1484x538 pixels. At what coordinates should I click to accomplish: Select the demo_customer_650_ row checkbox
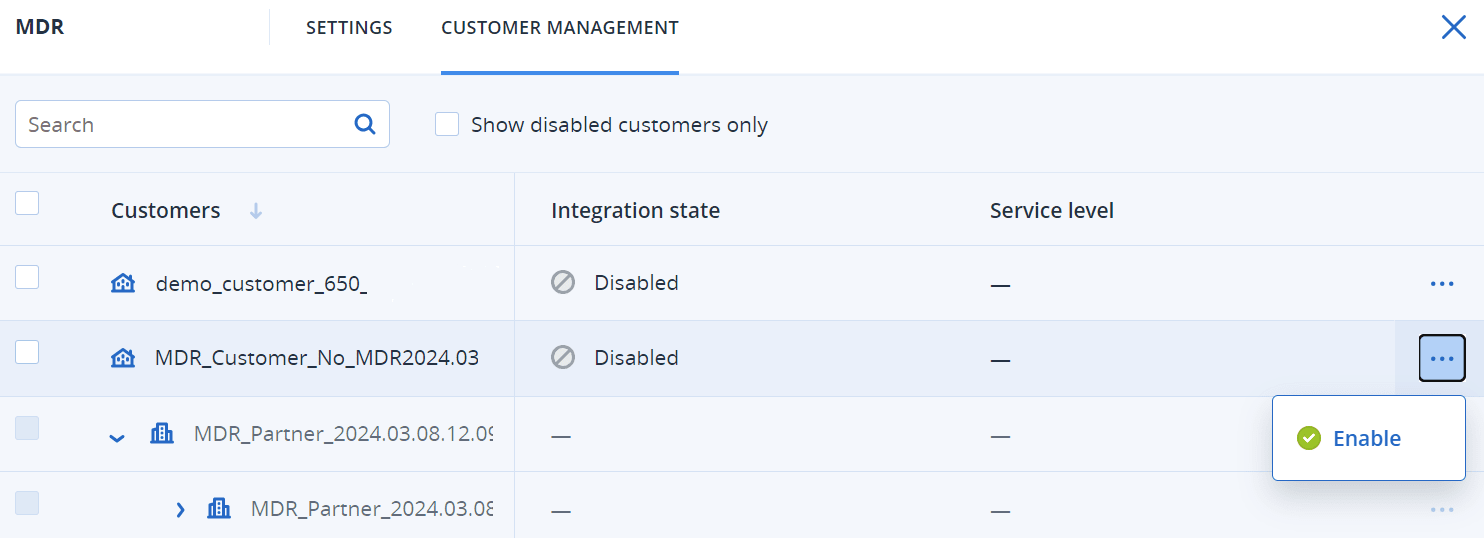pos(27,277)
